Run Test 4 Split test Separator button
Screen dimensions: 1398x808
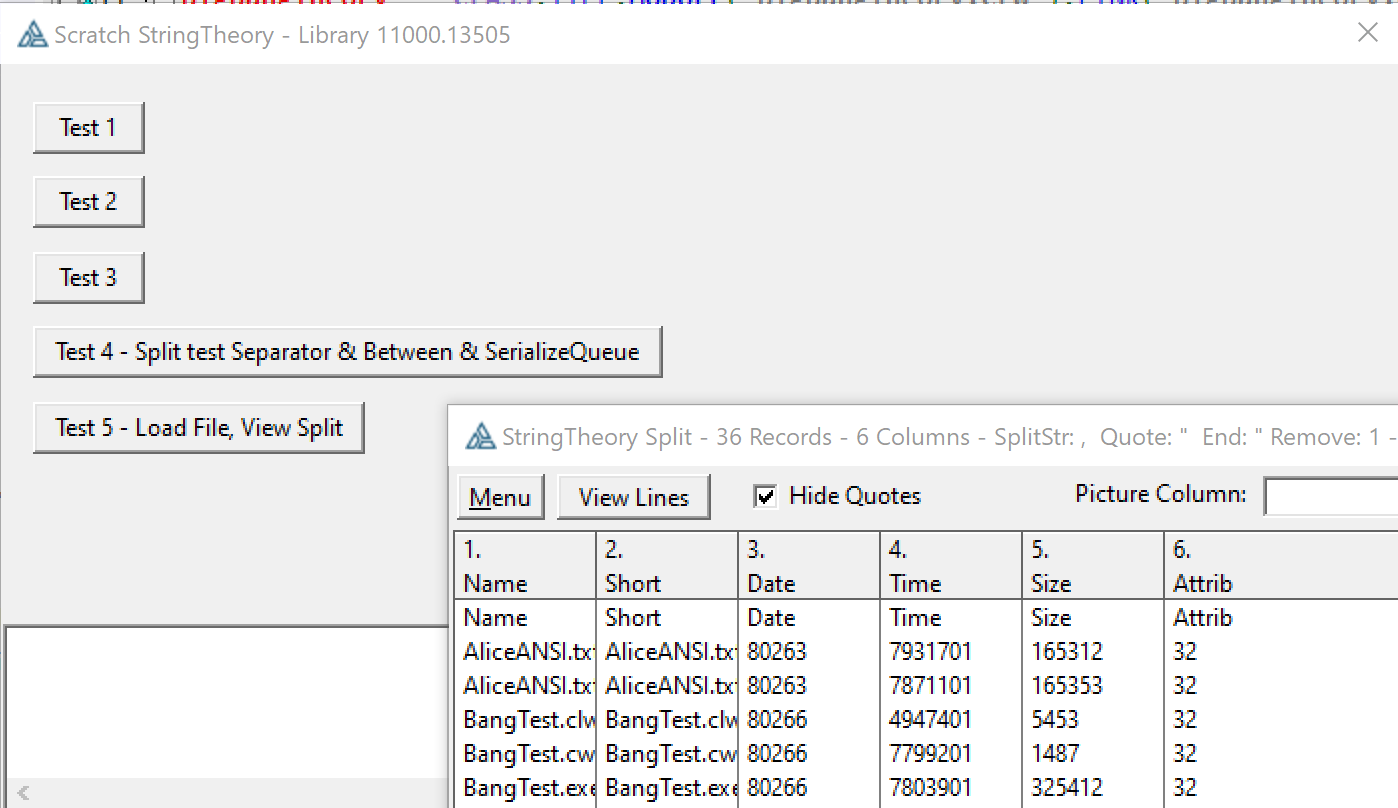(348, 352)
